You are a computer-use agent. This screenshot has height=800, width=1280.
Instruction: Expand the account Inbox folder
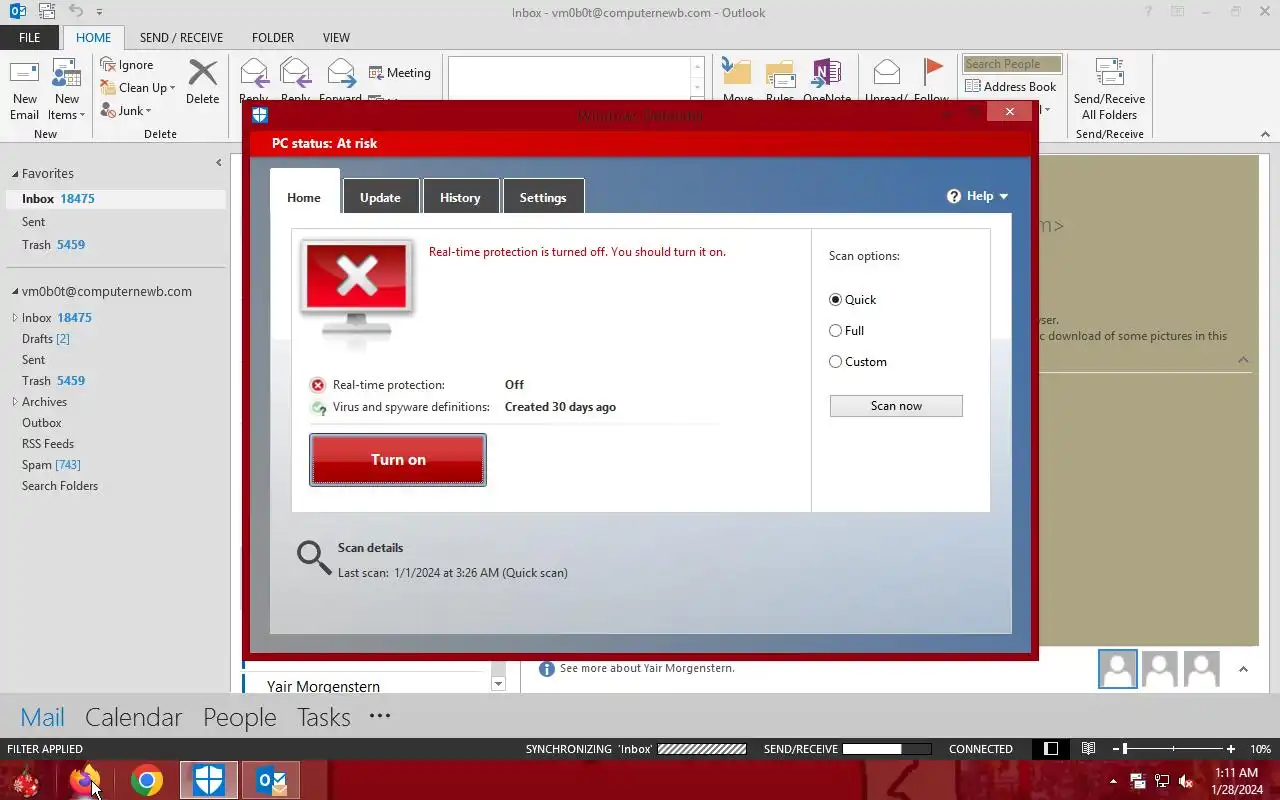[x=15, y=318]
